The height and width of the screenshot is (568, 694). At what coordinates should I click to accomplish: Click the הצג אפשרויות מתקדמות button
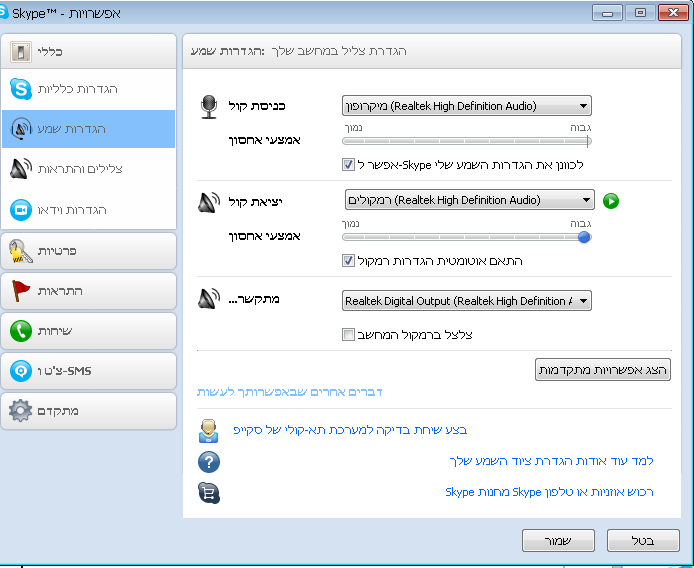[603, 370]
